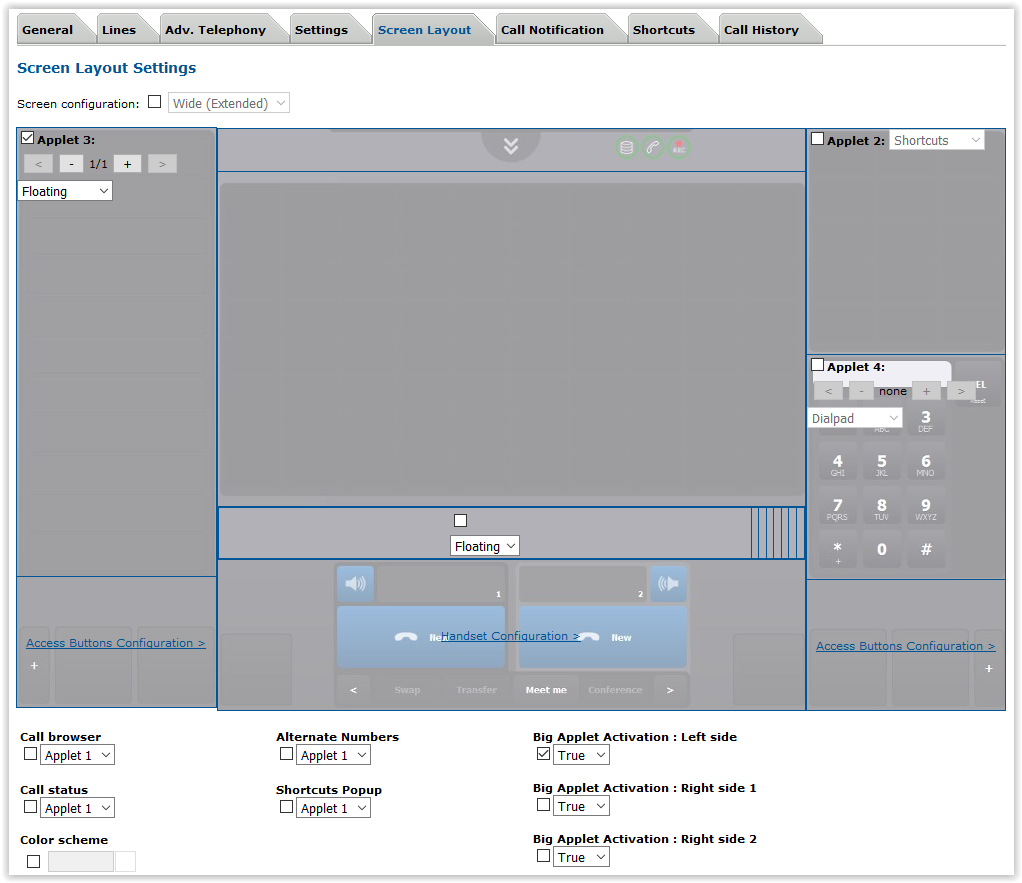Image resolution: width=1022 pixels, height=883 pixels.
Task: Click the plus icon under right Access Buttons link
Action: pyautogui.click(x=989, y=669)
